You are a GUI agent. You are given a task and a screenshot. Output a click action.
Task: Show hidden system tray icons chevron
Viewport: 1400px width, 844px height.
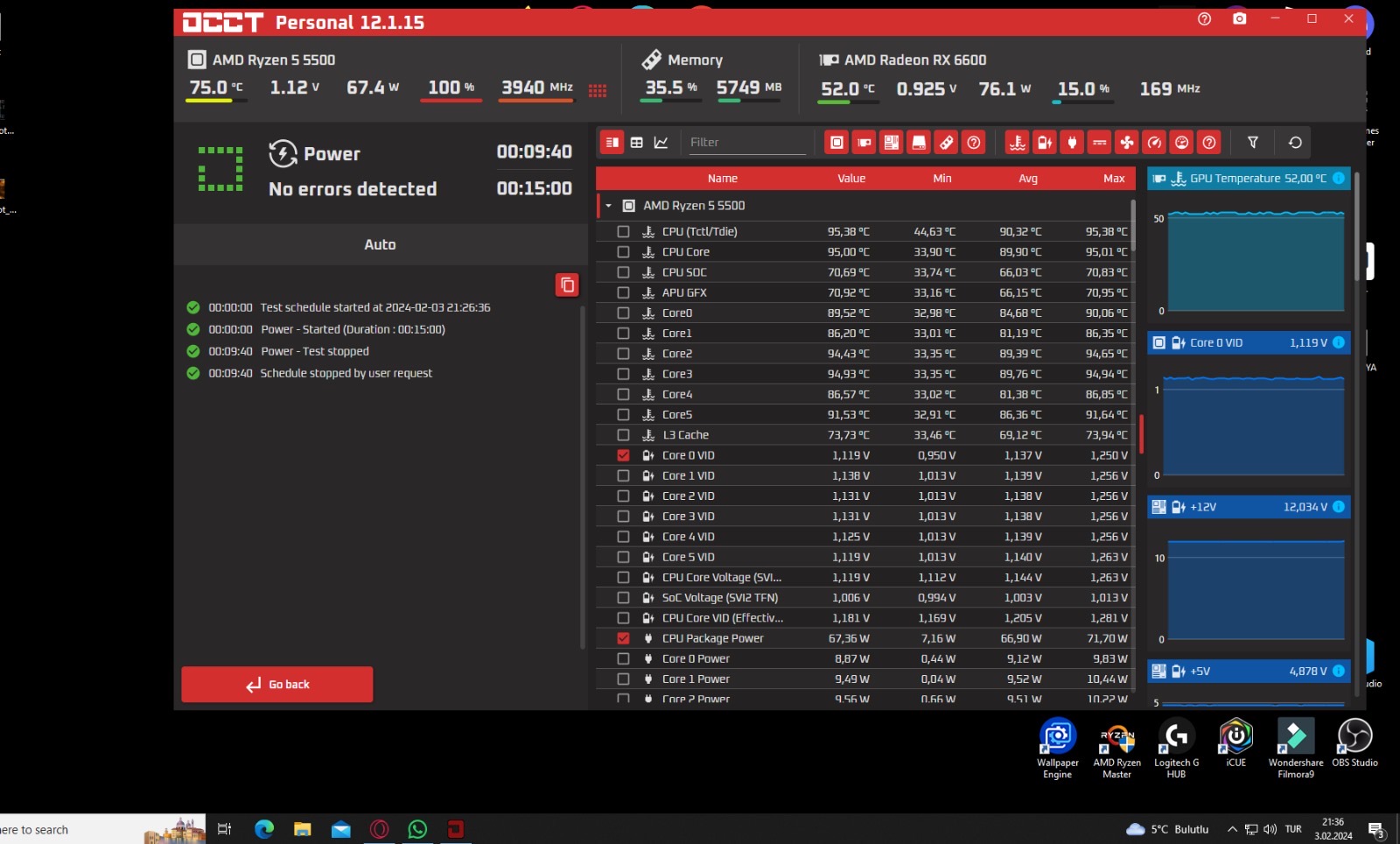click(x=1232, y=829)
